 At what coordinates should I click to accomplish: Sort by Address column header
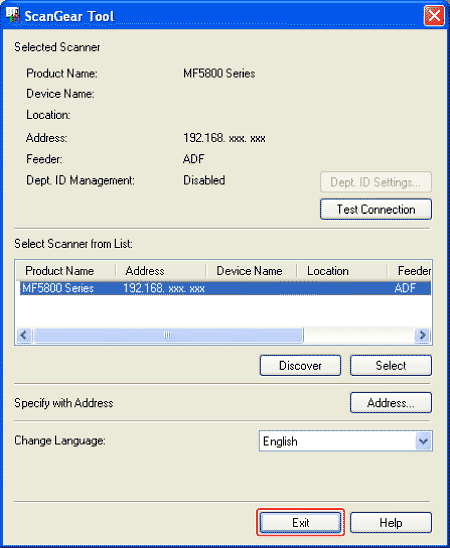(x=161, y=271)
